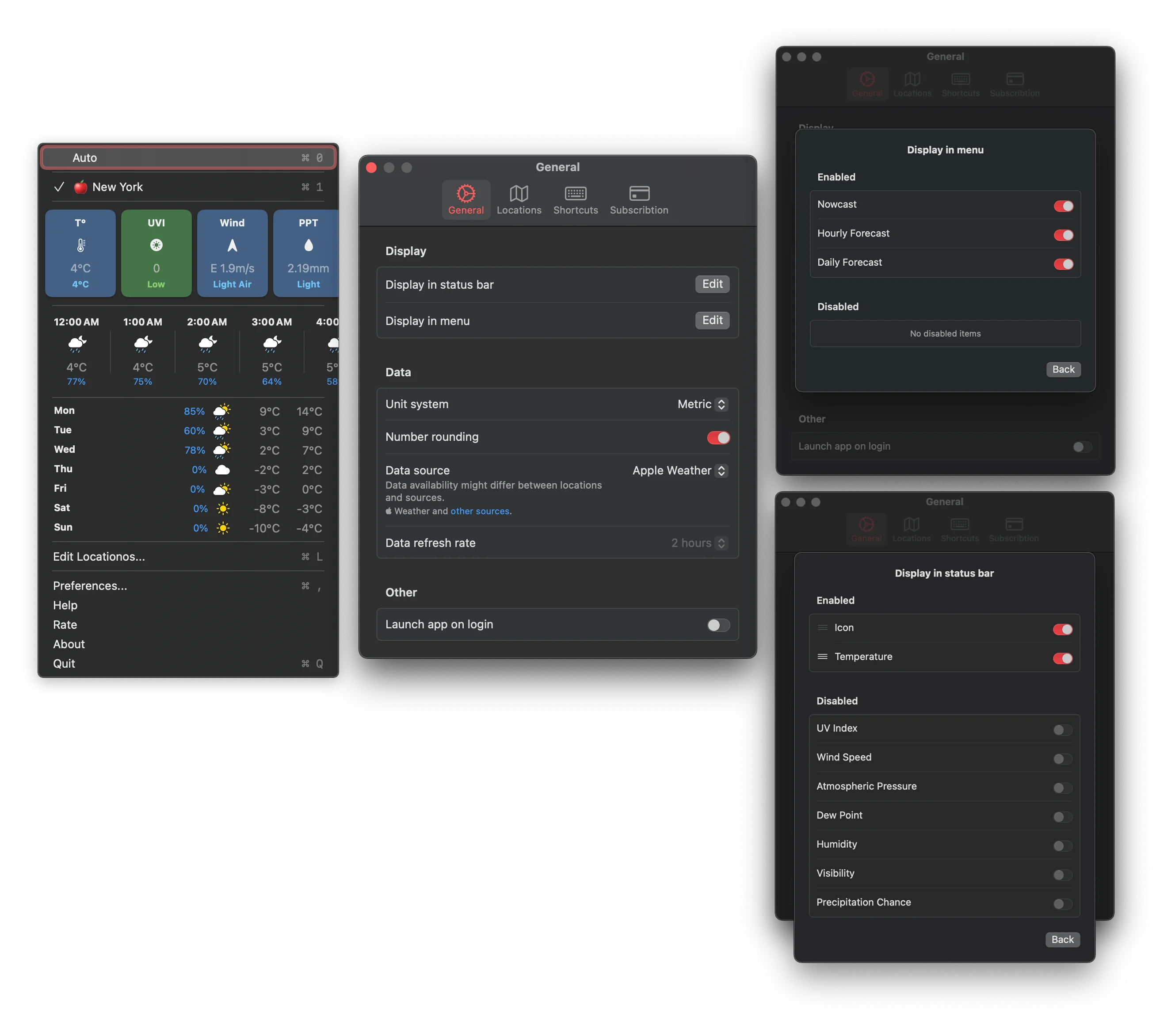
Task: Click the green UVI tile
Action: (x=156, y=253)
